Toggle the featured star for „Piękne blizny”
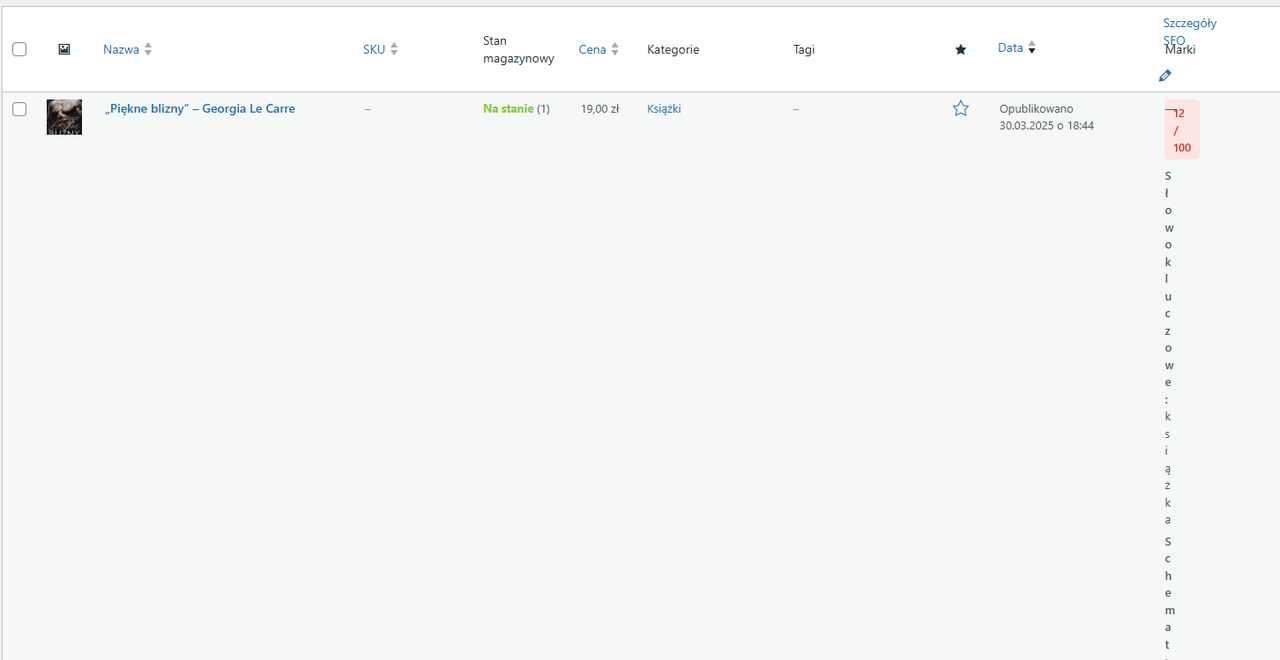 coord(961,108)
